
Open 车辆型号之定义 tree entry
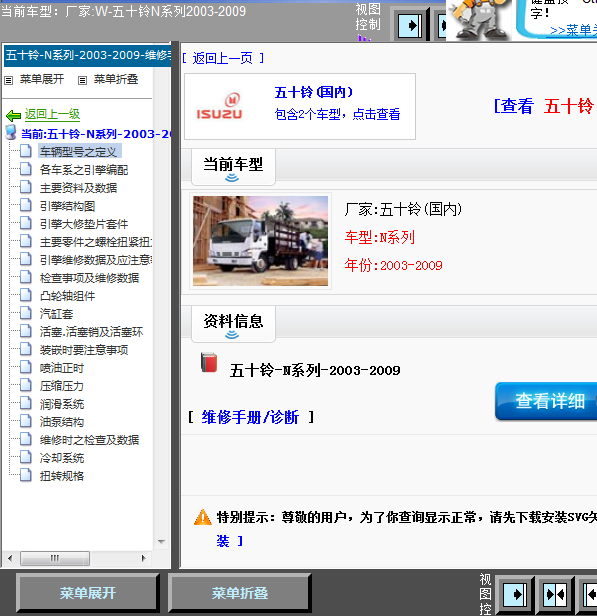[79, 152]
